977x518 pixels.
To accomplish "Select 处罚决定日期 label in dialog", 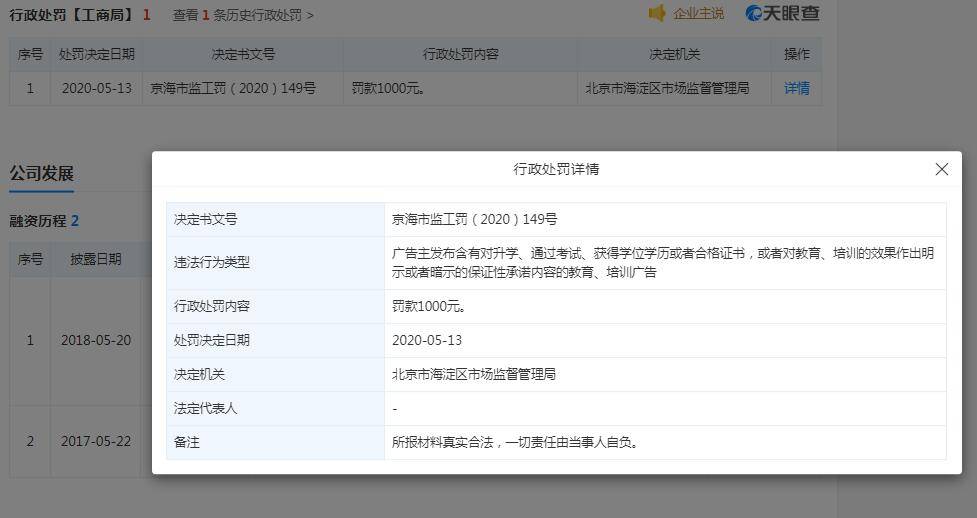I will click(x=212, y=340).
